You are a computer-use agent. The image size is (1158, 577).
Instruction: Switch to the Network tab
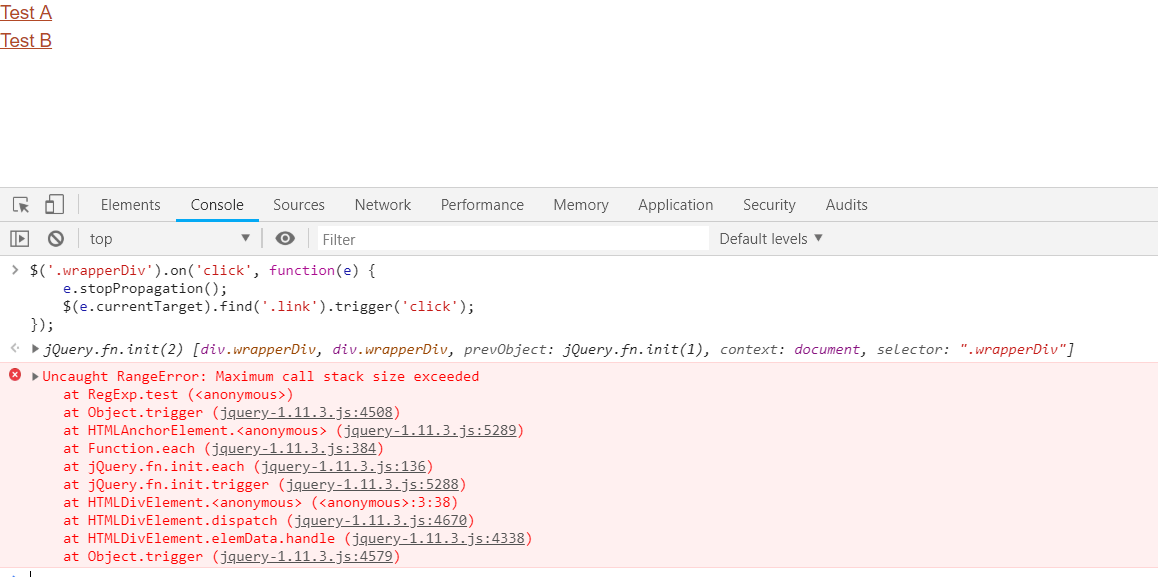pos(382,204)
